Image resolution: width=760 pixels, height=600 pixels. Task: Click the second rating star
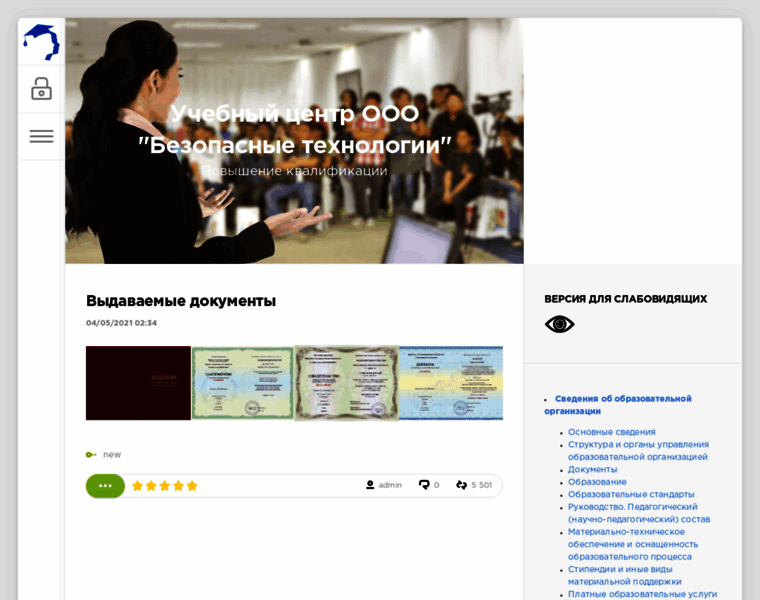point(151,486)
